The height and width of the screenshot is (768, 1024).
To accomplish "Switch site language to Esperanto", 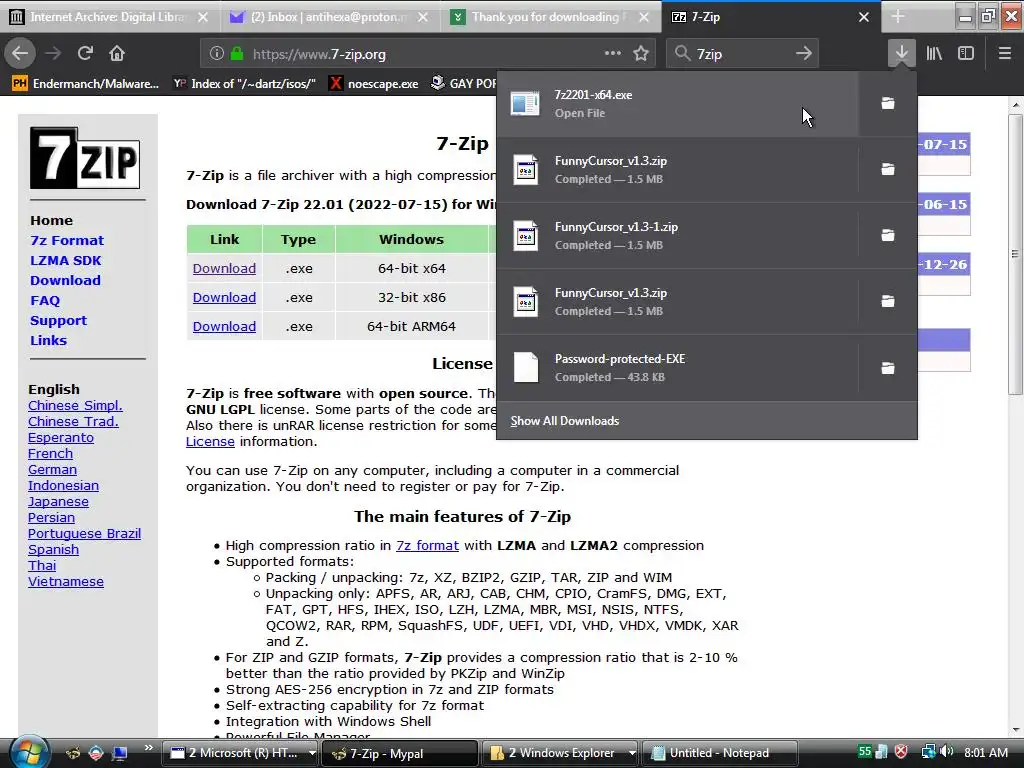I will point(61,438).
